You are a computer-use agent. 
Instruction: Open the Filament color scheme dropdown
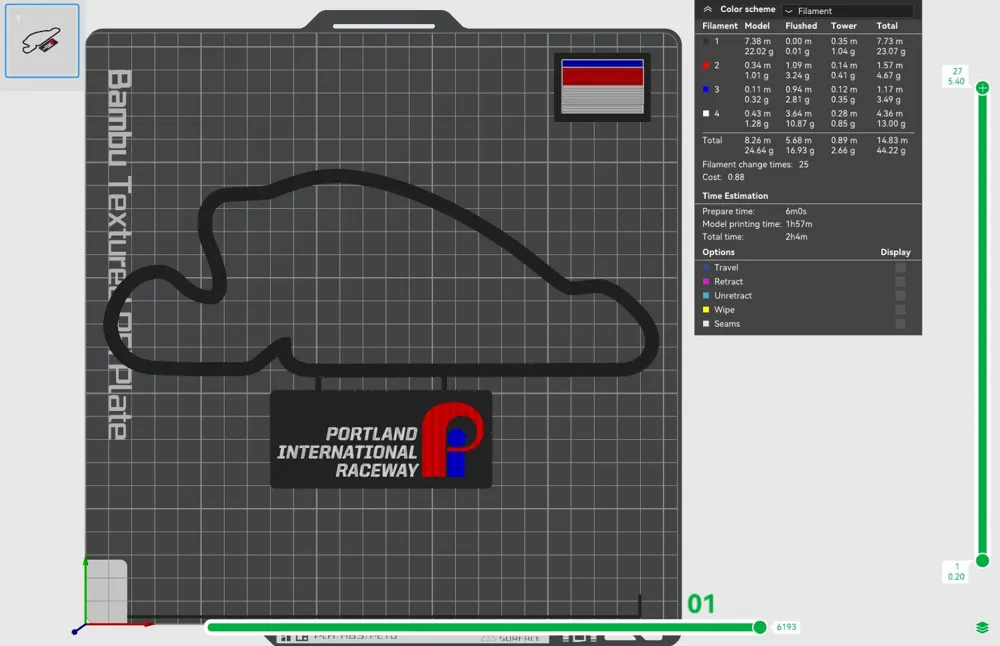tap(847, 9)
